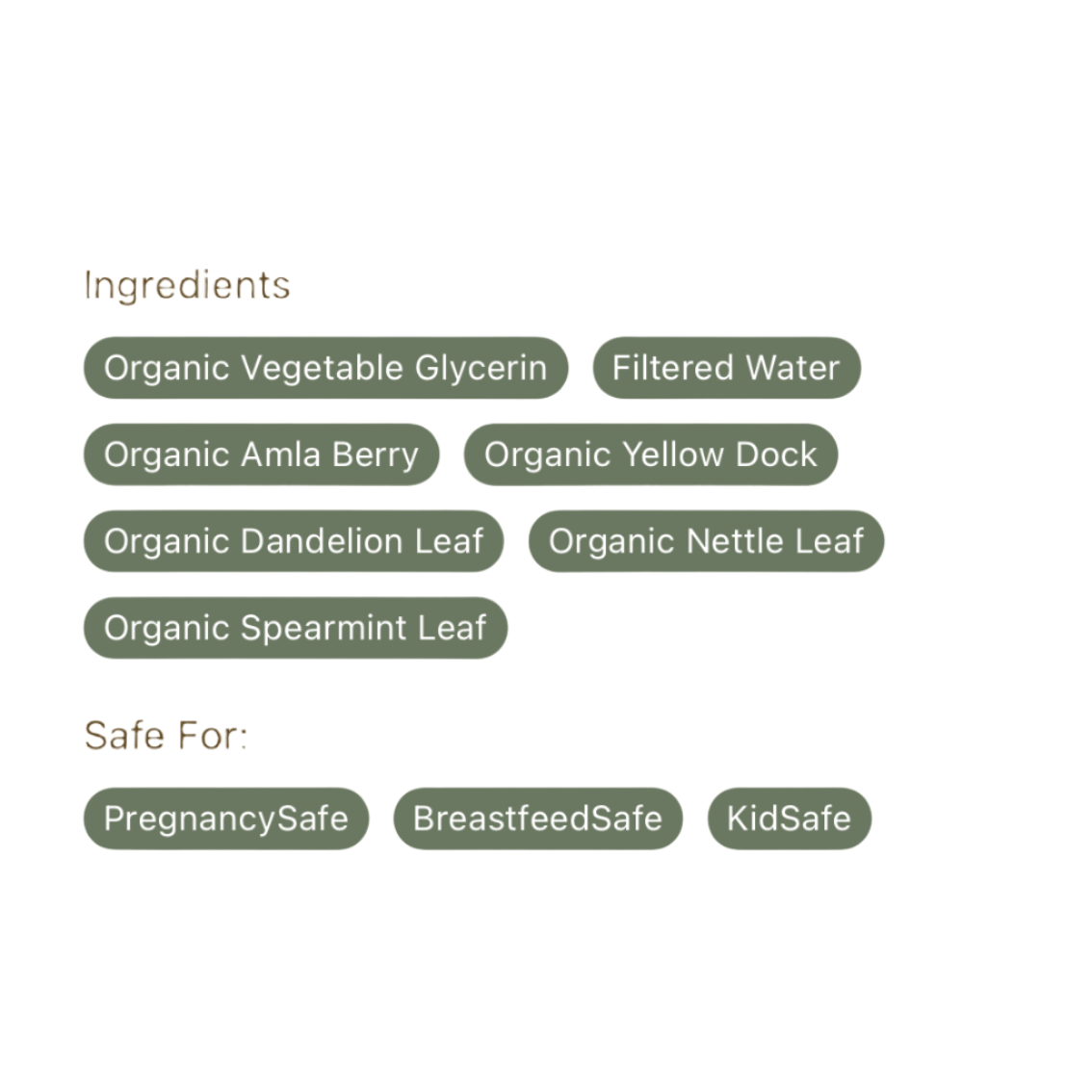Screen dimensions: 1092x1092
Task: Pick the water ingredient chip
Action: tap(726, 368)
